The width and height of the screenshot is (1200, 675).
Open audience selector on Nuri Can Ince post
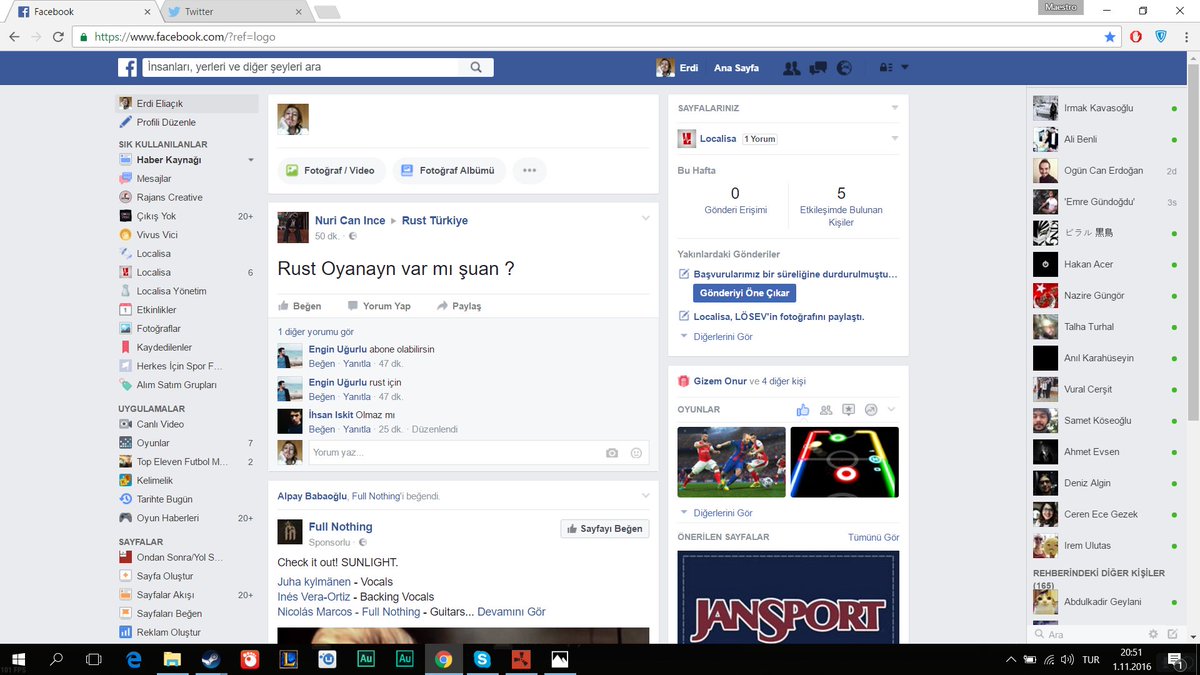coord(352,236)
